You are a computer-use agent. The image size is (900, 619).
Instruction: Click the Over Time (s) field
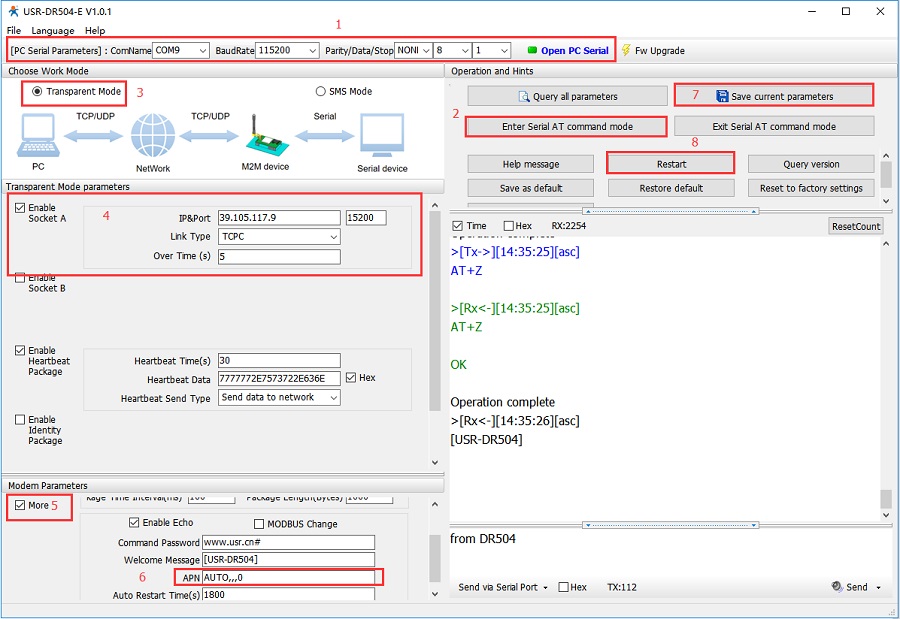[x=279, y=256]
